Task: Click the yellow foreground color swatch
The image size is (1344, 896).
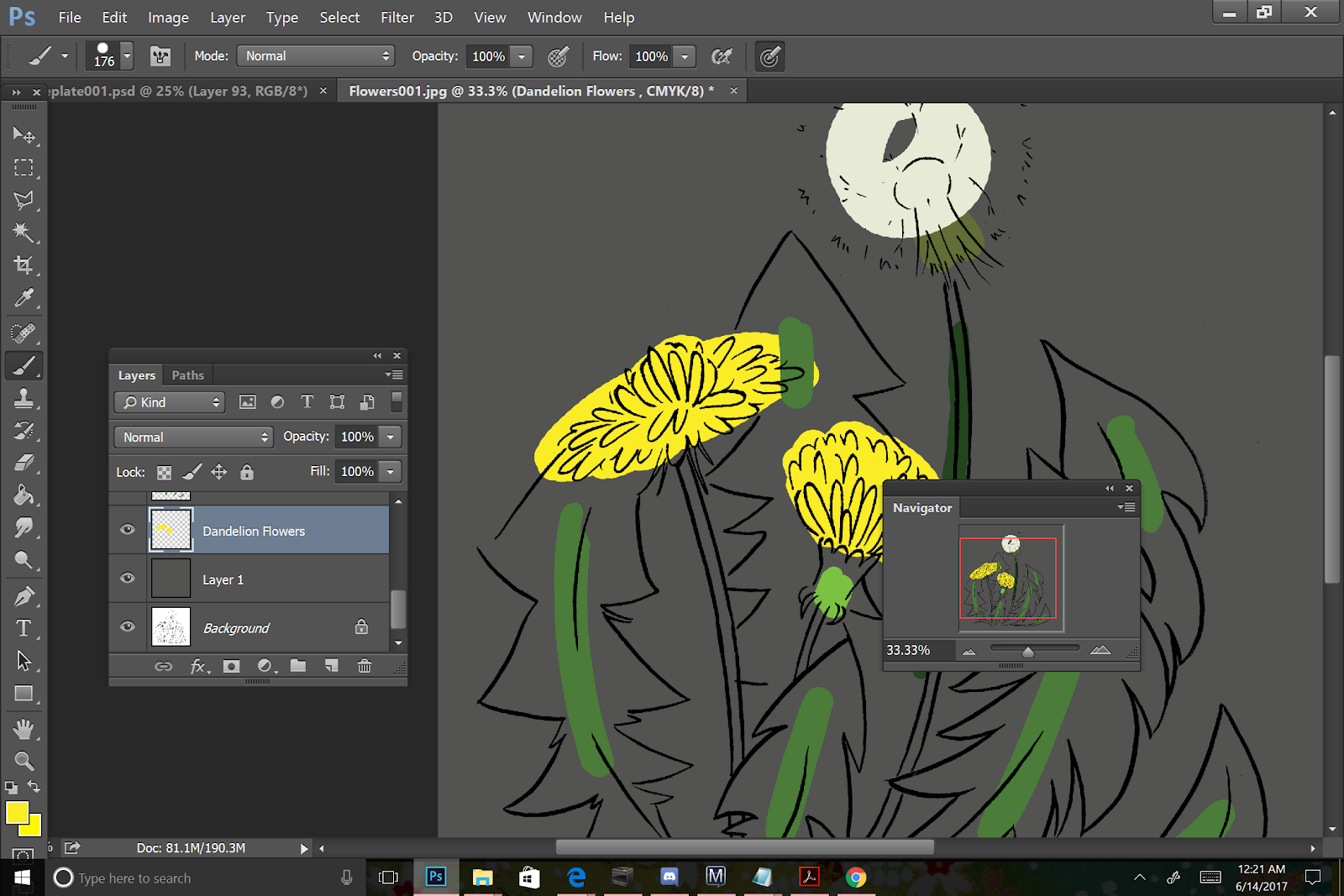Action: click(x=16, y=812)
